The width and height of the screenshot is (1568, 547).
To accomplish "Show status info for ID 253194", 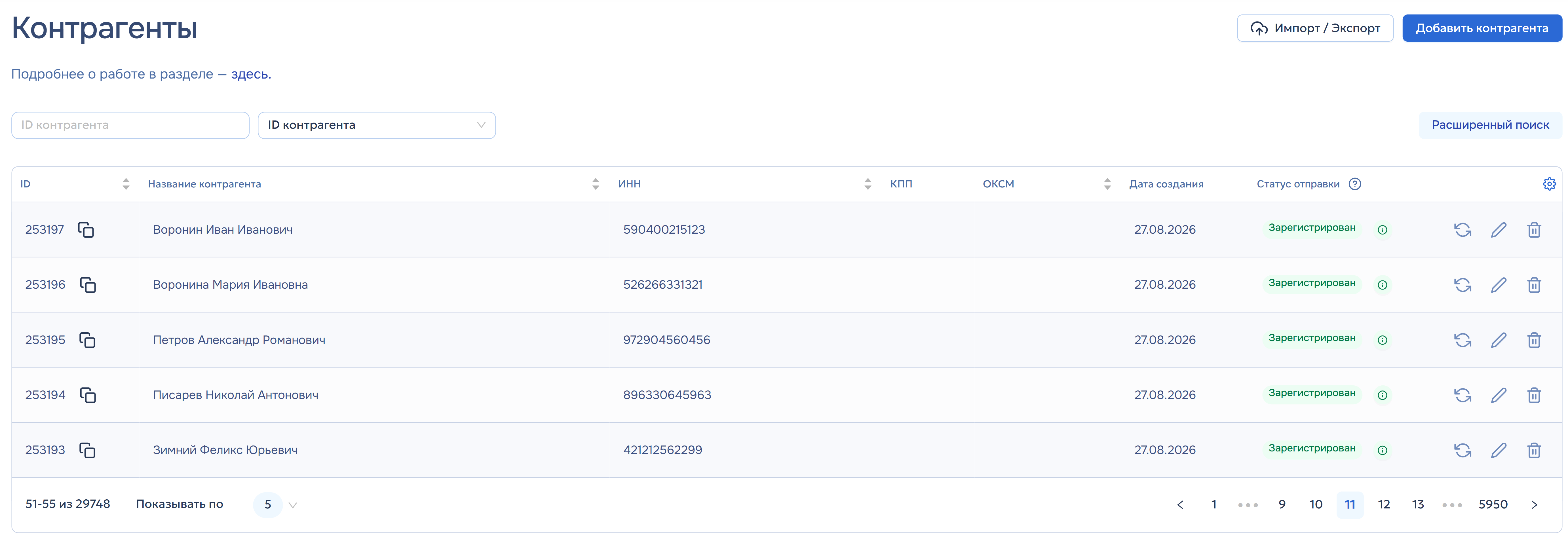I will (x=1382, y=395).
